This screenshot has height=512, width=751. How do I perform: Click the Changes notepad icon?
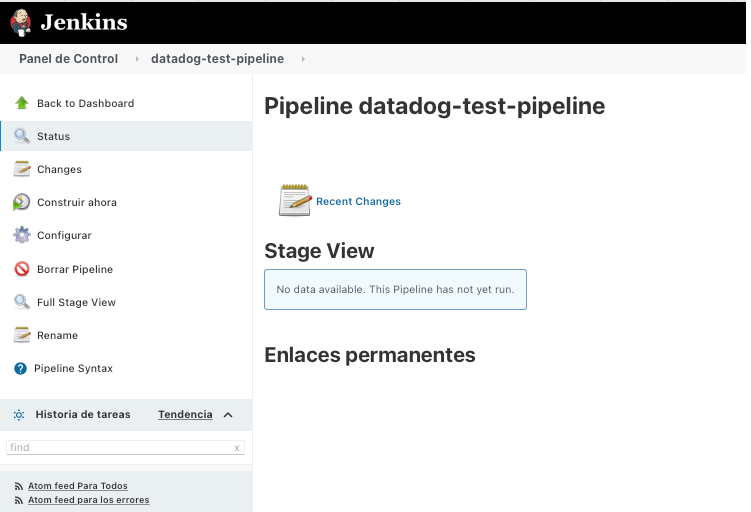(x=22, y=169)
